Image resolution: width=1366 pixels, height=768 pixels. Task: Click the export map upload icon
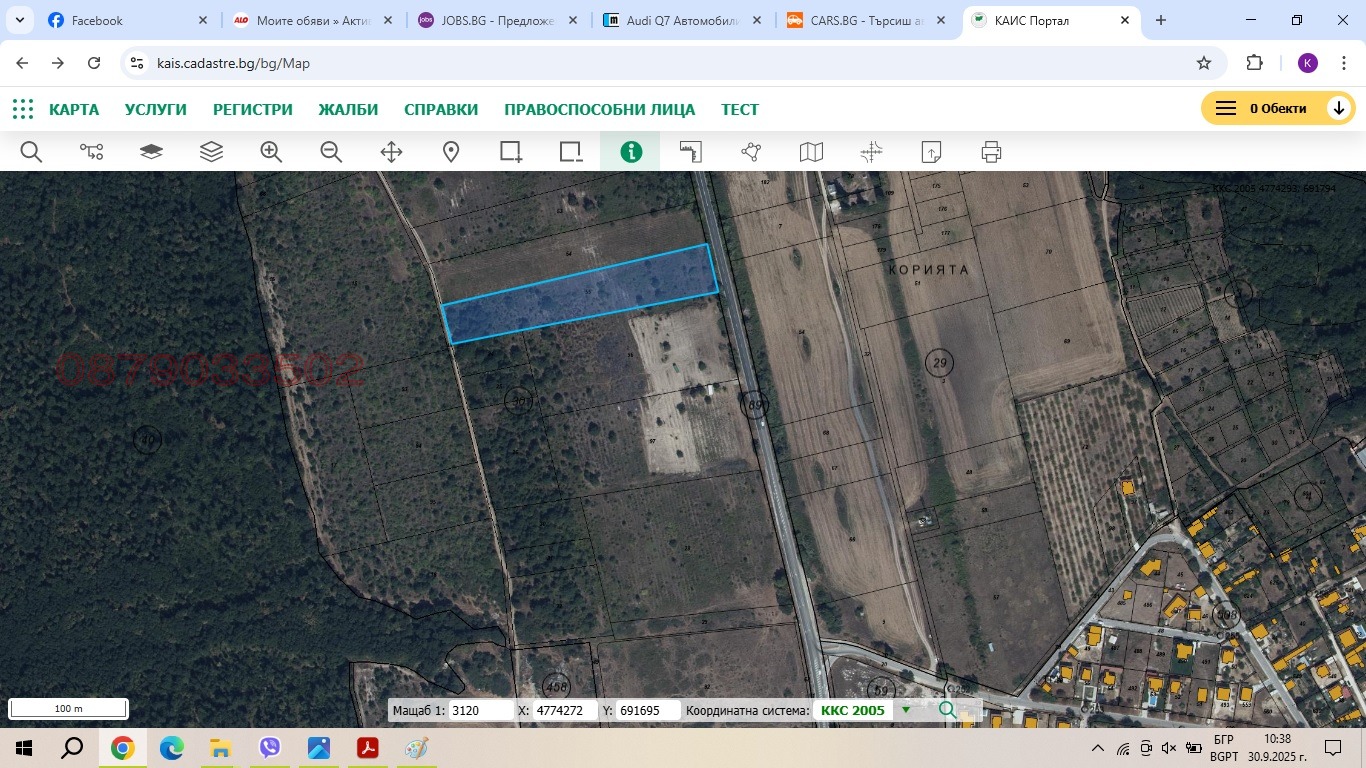click(x=930, y=152)
